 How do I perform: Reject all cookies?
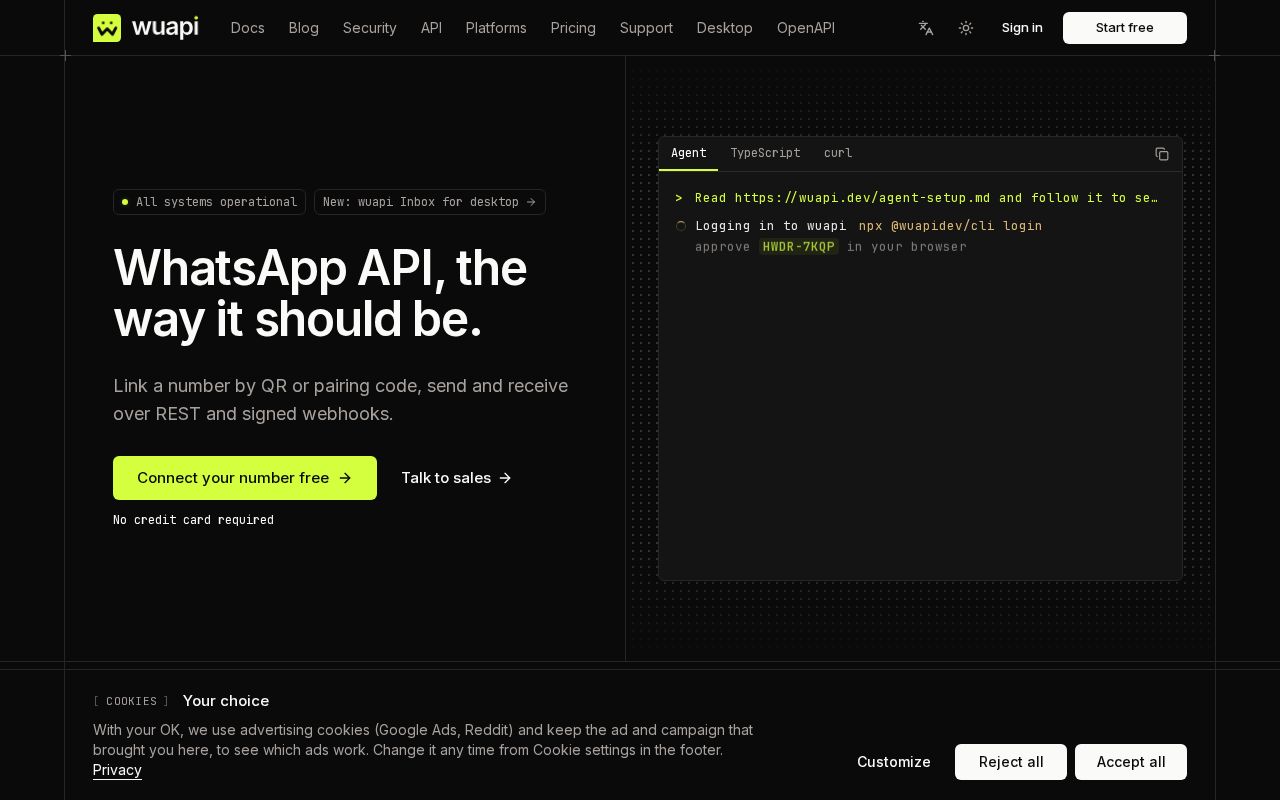pyautogui.click(x=1011, y=762)
